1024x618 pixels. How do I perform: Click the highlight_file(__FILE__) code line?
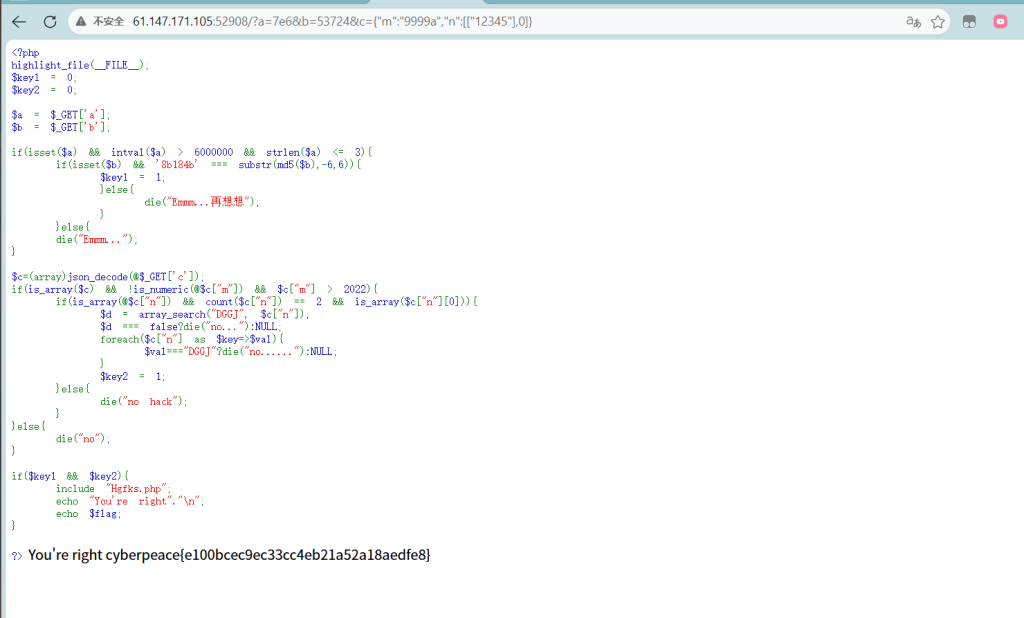point(80,65)
